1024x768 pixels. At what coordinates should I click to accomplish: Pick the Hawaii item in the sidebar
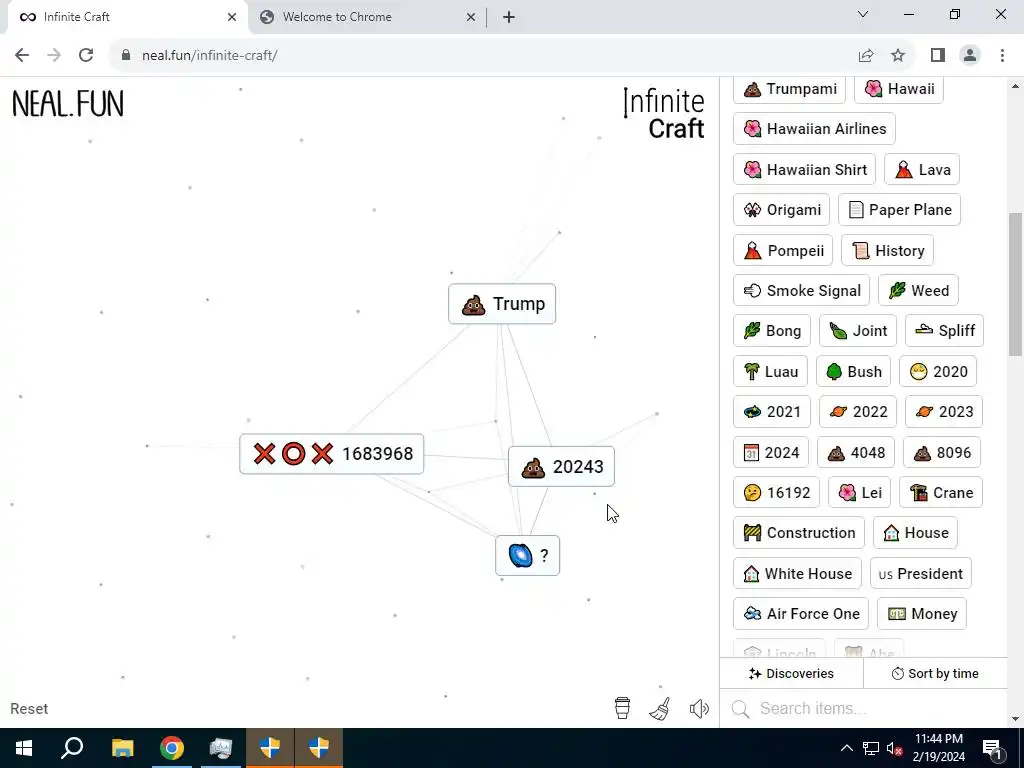pyautogui.click(x=899, y=89)
